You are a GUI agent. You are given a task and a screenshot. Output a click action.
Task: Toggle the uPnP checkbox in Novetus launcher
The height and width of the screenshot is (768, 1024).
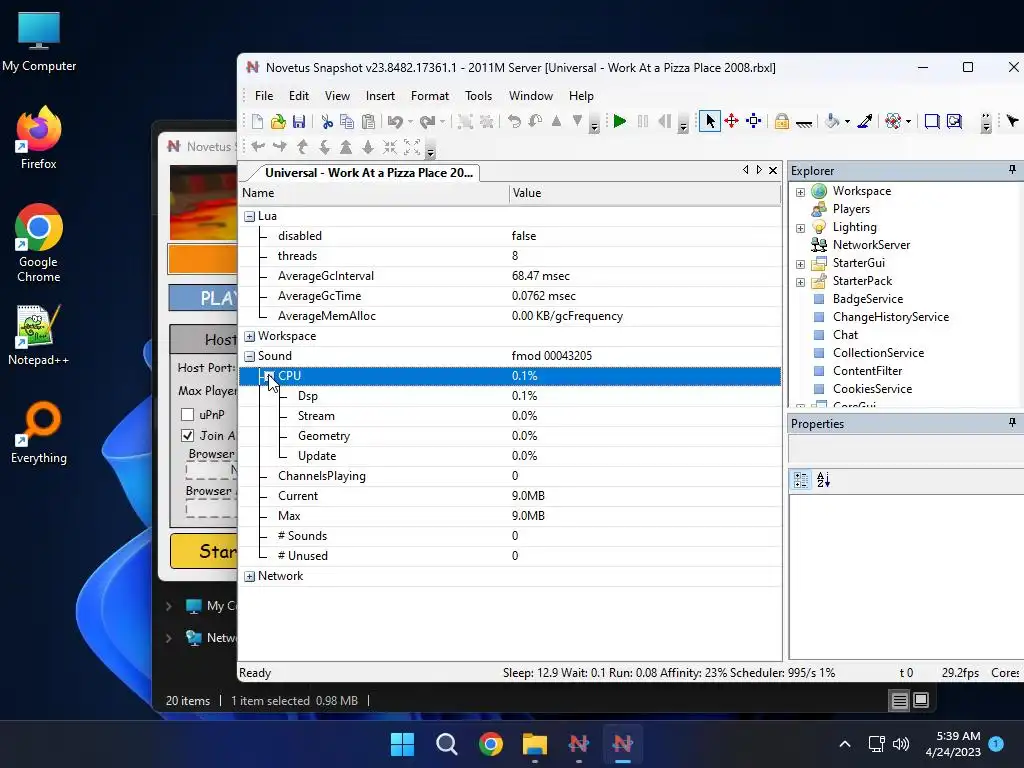[187, 415]
